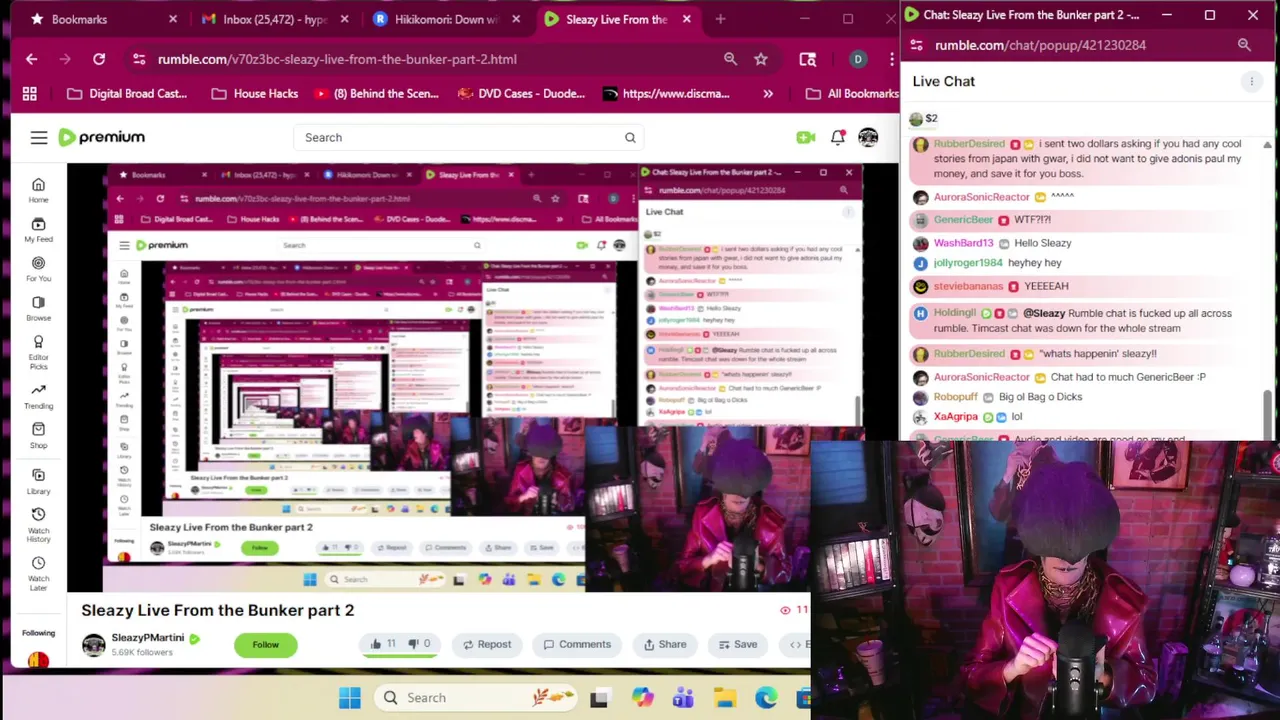Click RubberDesired username in chat
1280x720 pixels.
coord(969,144)
